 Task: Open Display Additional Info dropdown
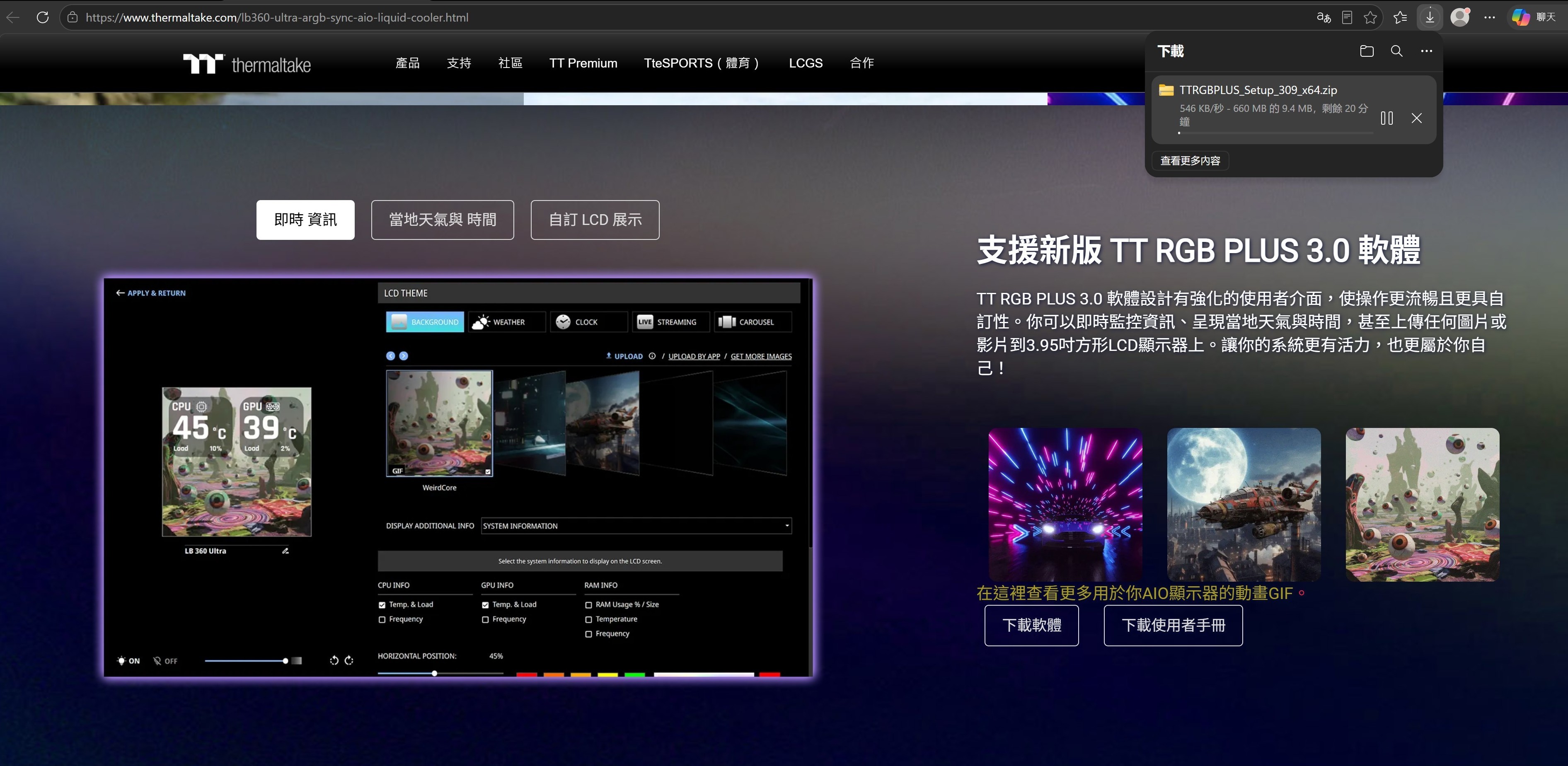[x=636, y=526]
